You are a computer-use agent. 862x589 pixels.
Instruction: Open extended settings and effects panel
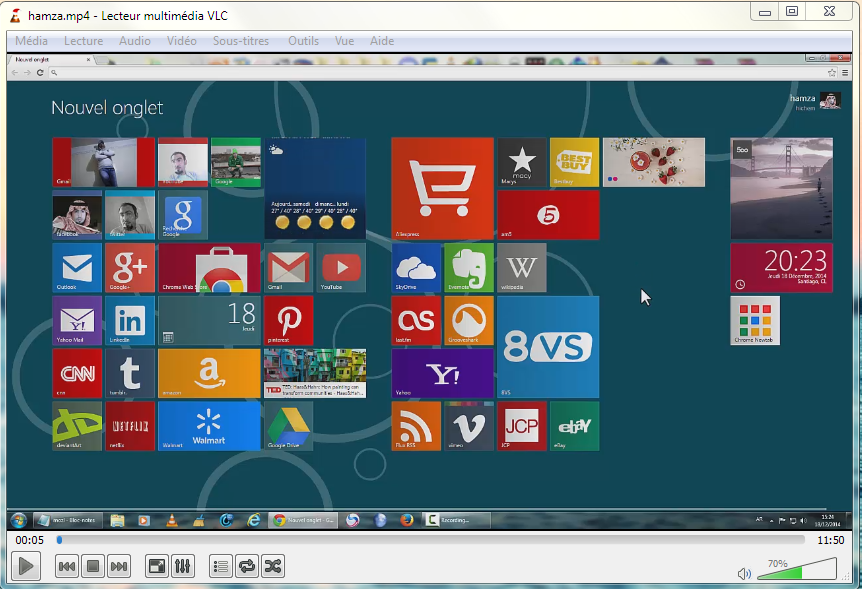pos(183,566)
